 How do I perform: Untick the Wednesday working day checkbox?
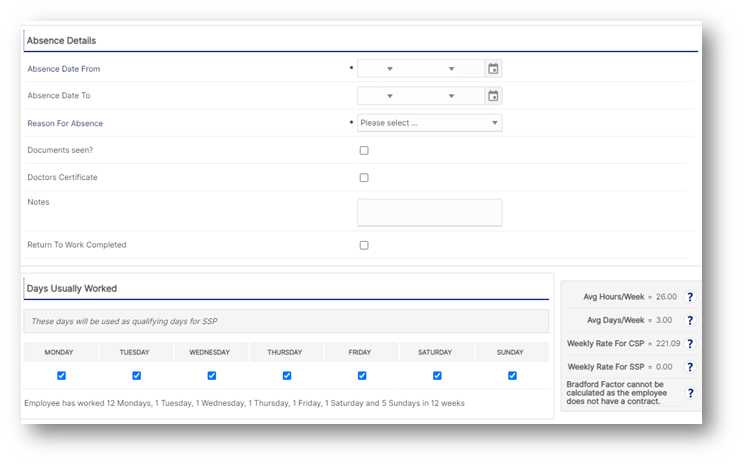pos(212,376)
